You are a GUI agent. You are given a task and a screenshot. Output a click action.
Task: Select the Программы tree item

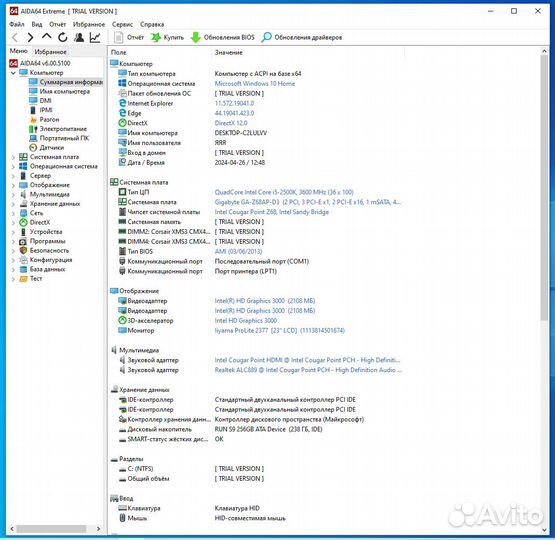(x=42, y=241)
